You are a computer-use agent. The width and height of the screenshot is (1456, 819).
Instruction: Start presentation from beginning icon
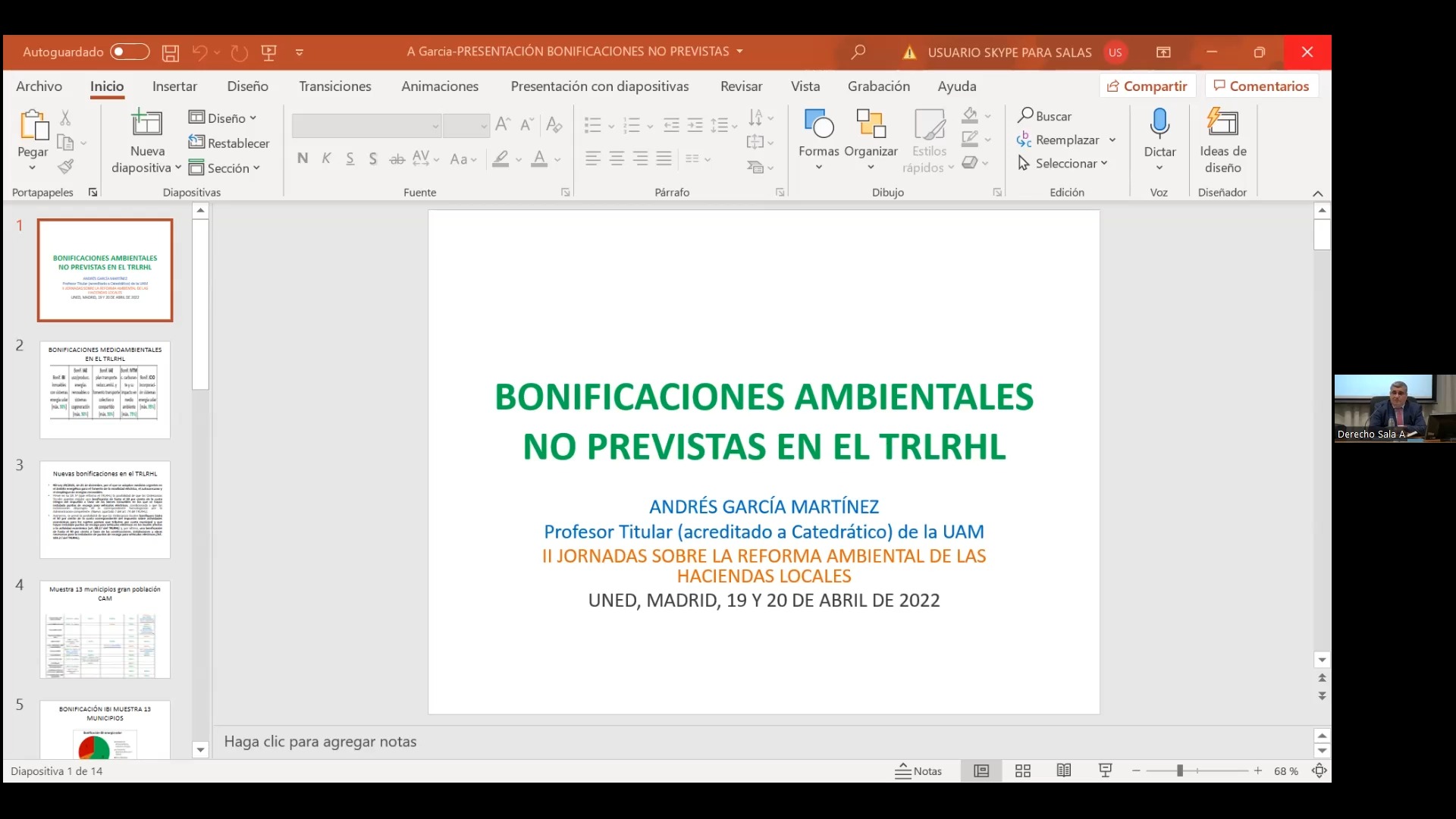(x=268, y=52)
